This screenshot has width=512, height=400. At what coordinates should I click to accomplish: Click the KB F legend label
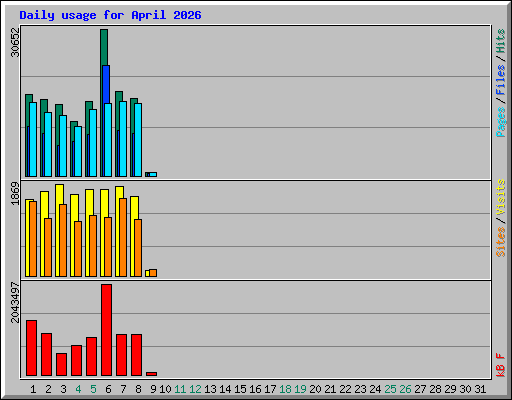(x=500, y=365)
